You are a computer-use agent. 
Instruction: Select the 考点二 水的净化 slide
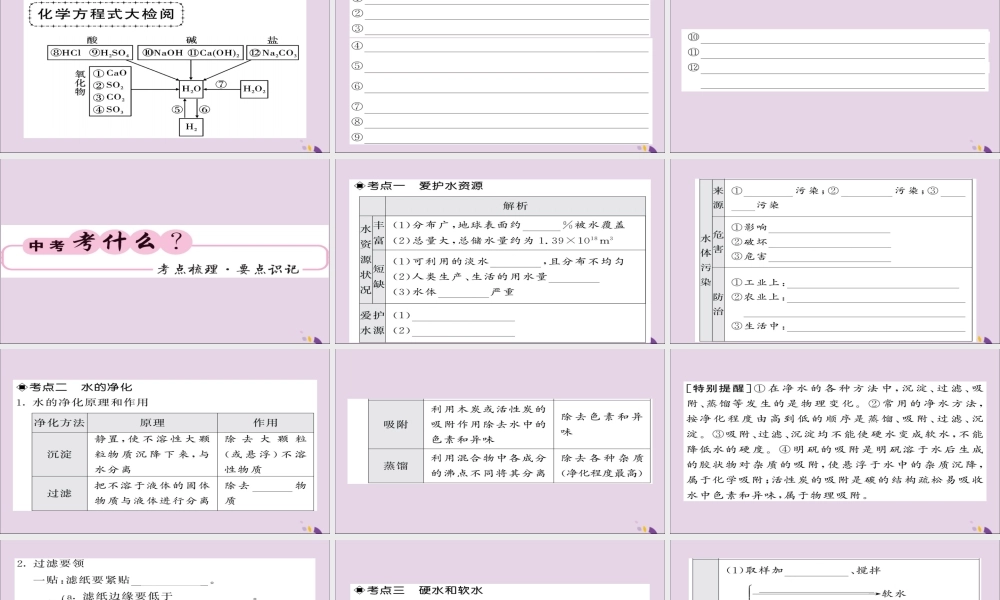[x=165, y=441]
